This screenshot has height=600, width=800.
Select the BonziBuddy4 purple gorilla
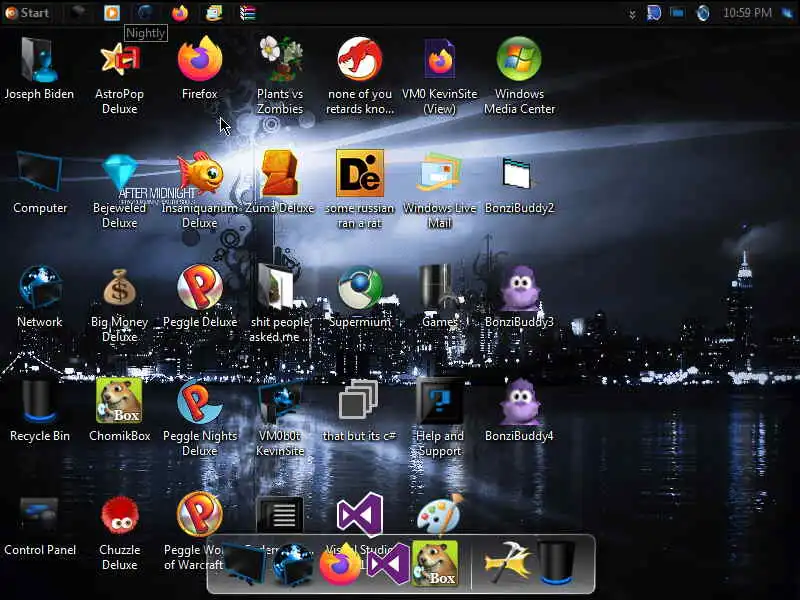pyautogui.click(x=519, y=402)
